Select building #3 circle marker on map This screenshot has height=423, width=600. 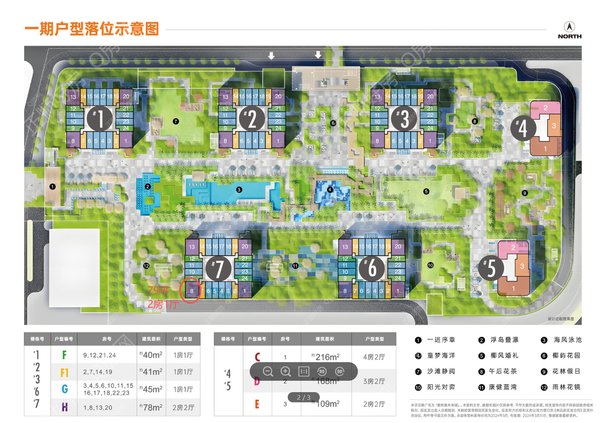tap(404, 118)
